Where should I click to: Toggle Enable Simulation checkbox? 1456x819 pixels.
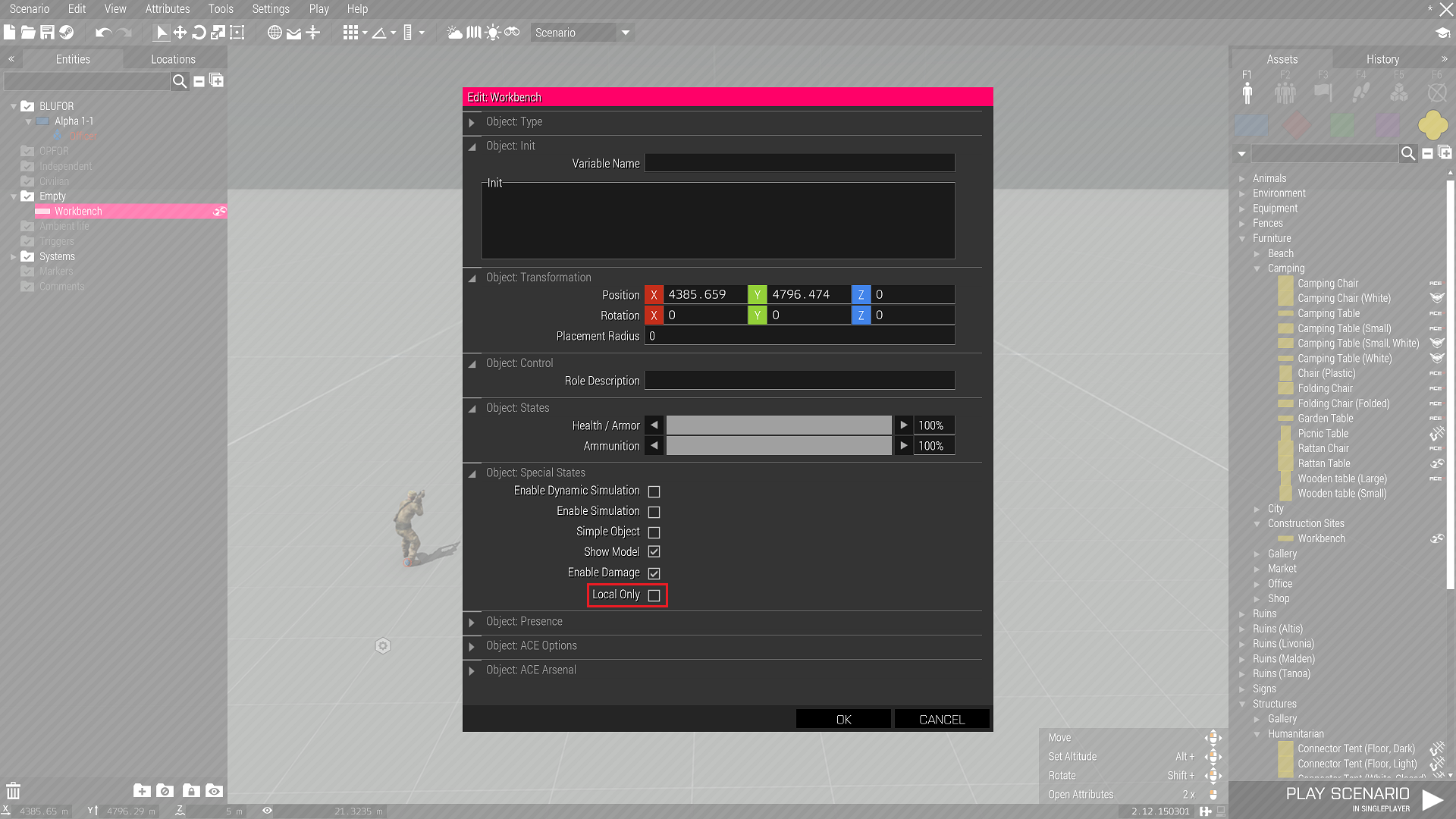tap(654, 512)
